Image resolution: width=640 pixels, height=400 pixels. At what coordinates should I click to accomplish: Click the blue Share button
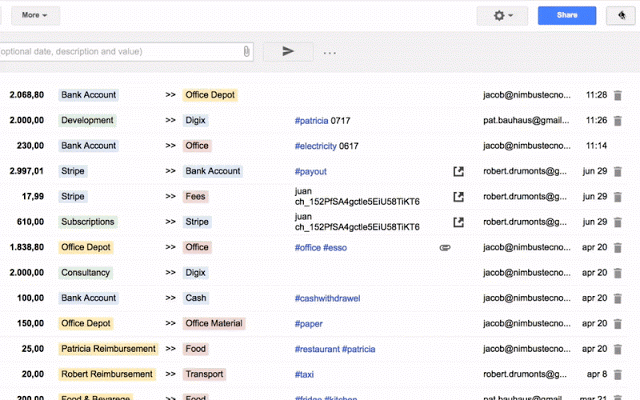click(567, 15)
